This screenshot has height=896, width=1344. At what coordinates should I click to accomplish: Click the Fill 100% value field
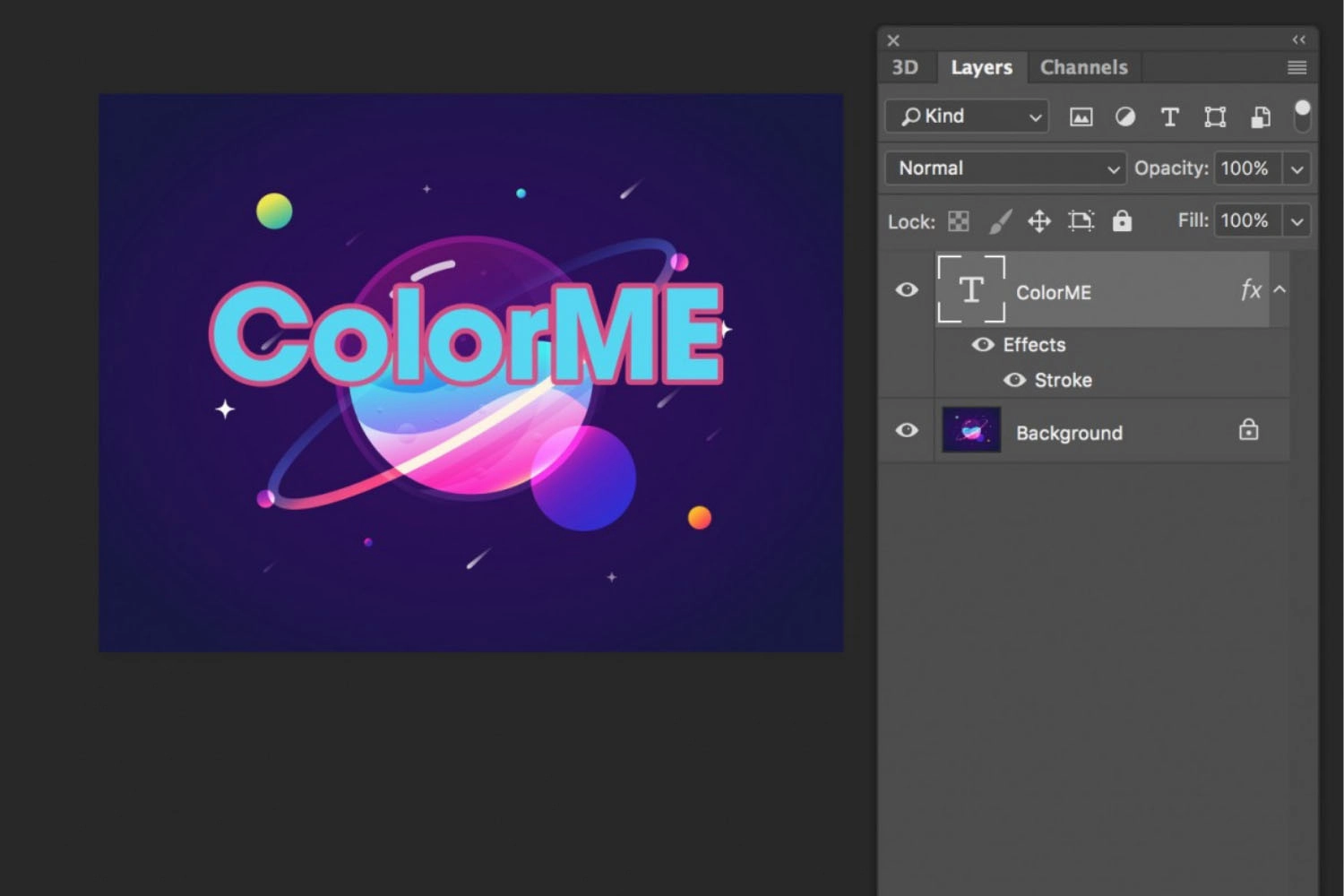[1247, 220]
